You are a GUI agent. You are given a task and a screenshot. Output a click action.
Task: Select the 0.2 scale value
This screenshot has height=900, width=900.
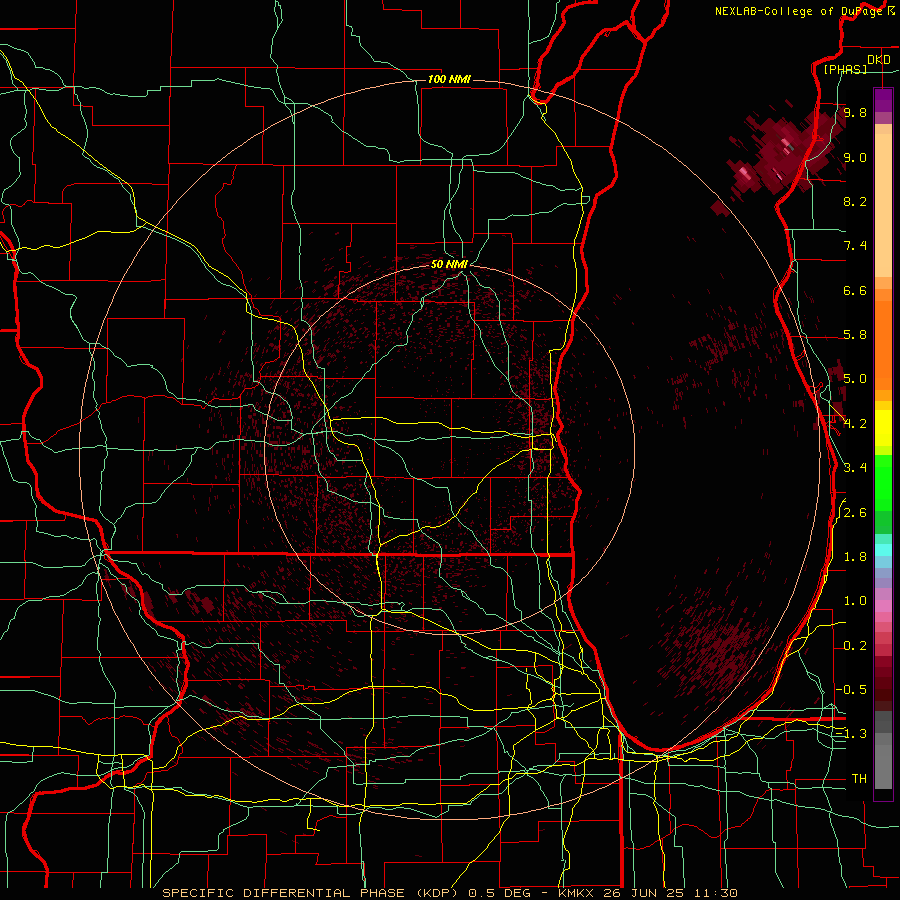point(855,646)
